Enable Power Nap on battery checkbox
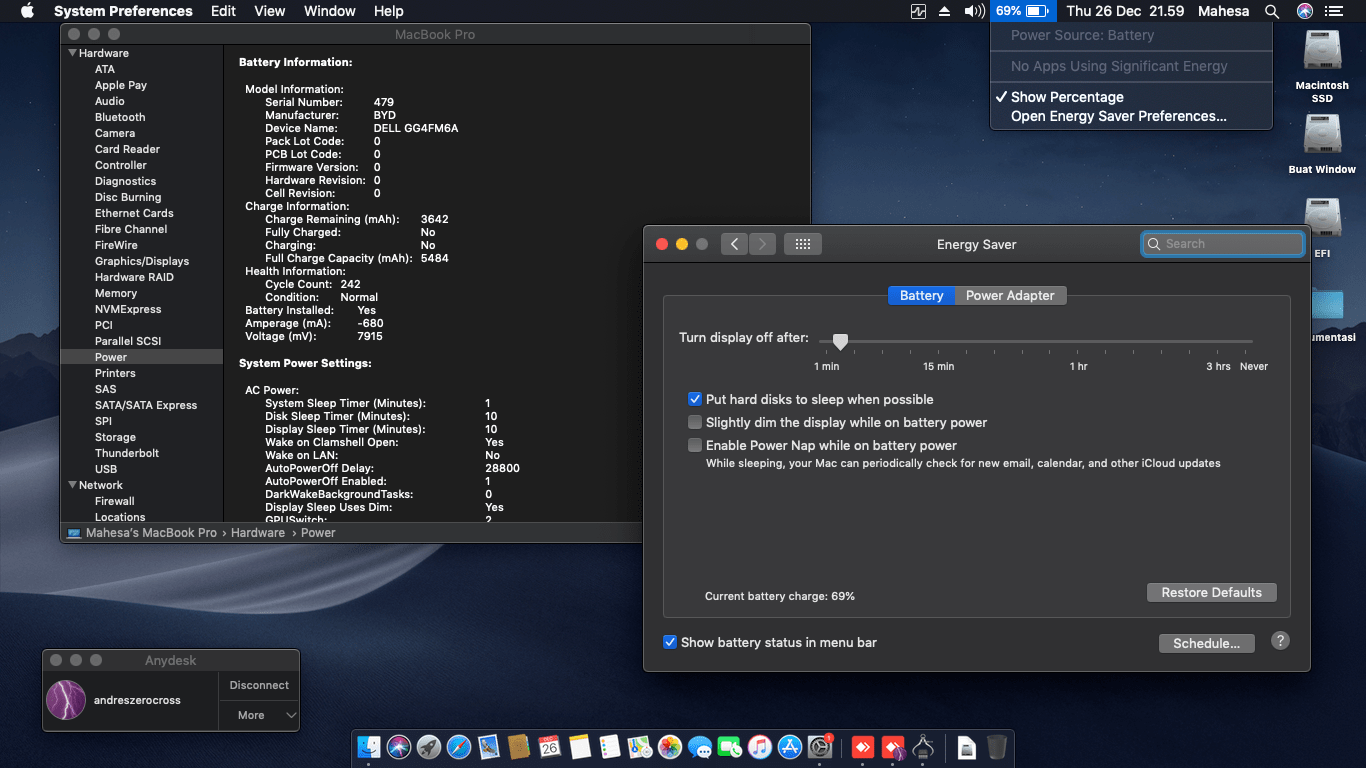 [x=695, y=445]
